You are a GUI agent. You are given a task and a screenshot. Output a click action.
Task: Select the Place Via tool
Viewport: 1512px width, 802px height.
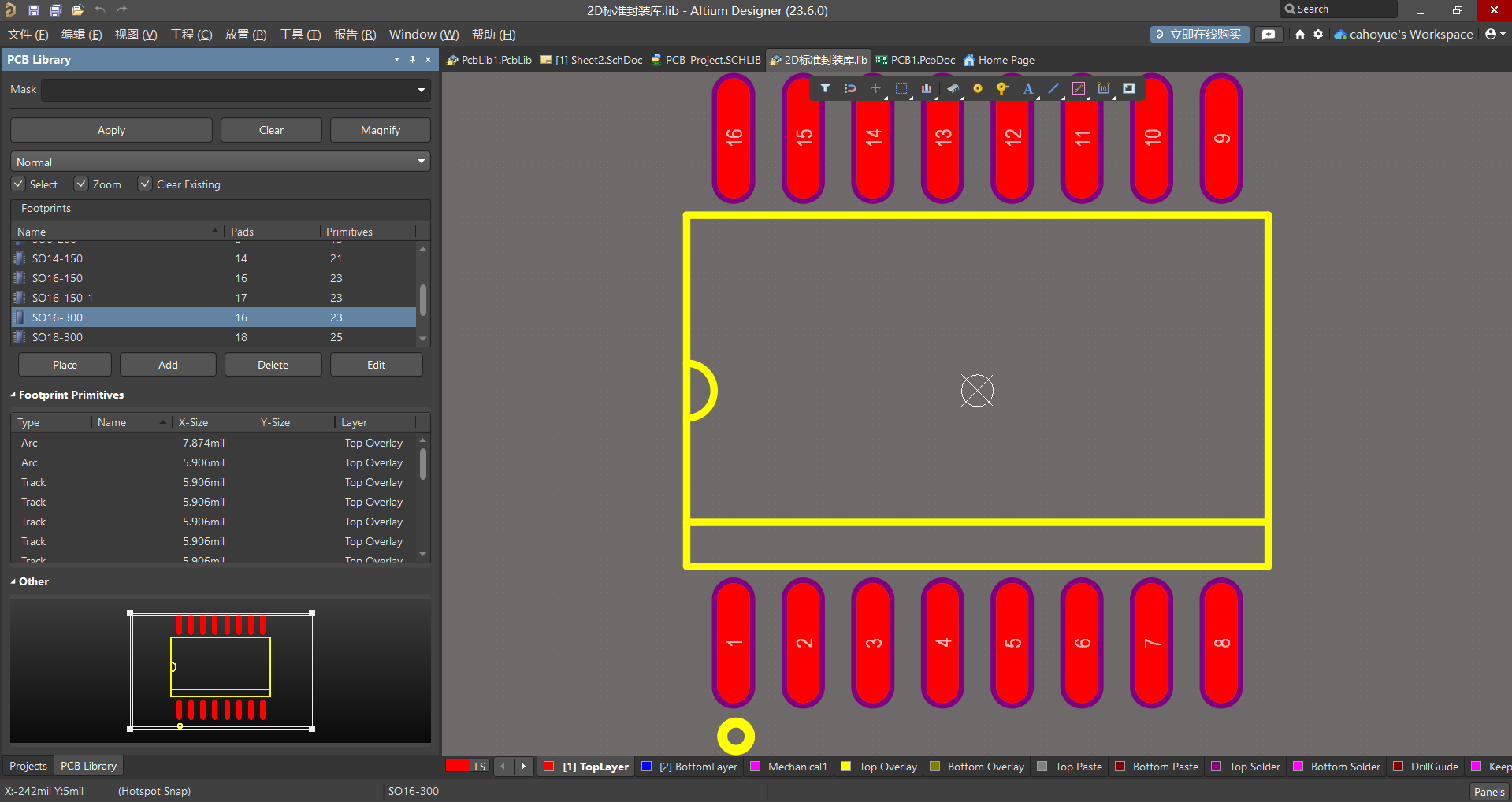(1002, 88)
